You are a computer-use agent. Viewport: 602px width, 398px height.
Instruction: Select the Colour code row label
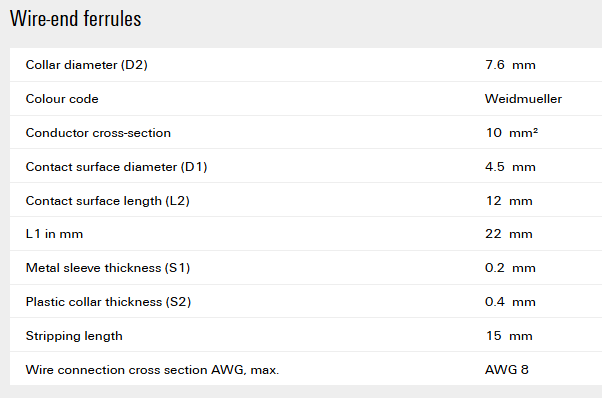pyautogui.click(x=62, y=99)
